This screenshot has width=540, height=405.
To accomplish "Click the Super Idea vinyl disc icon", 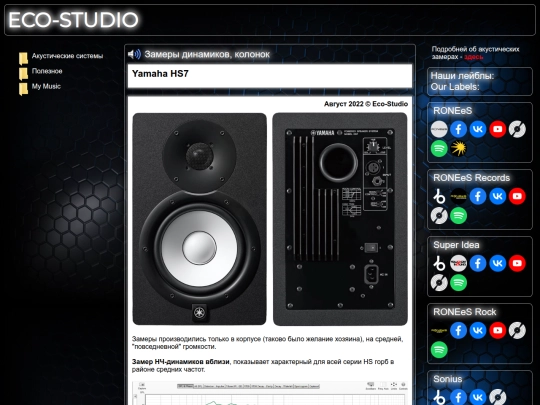I will (439, 283).
